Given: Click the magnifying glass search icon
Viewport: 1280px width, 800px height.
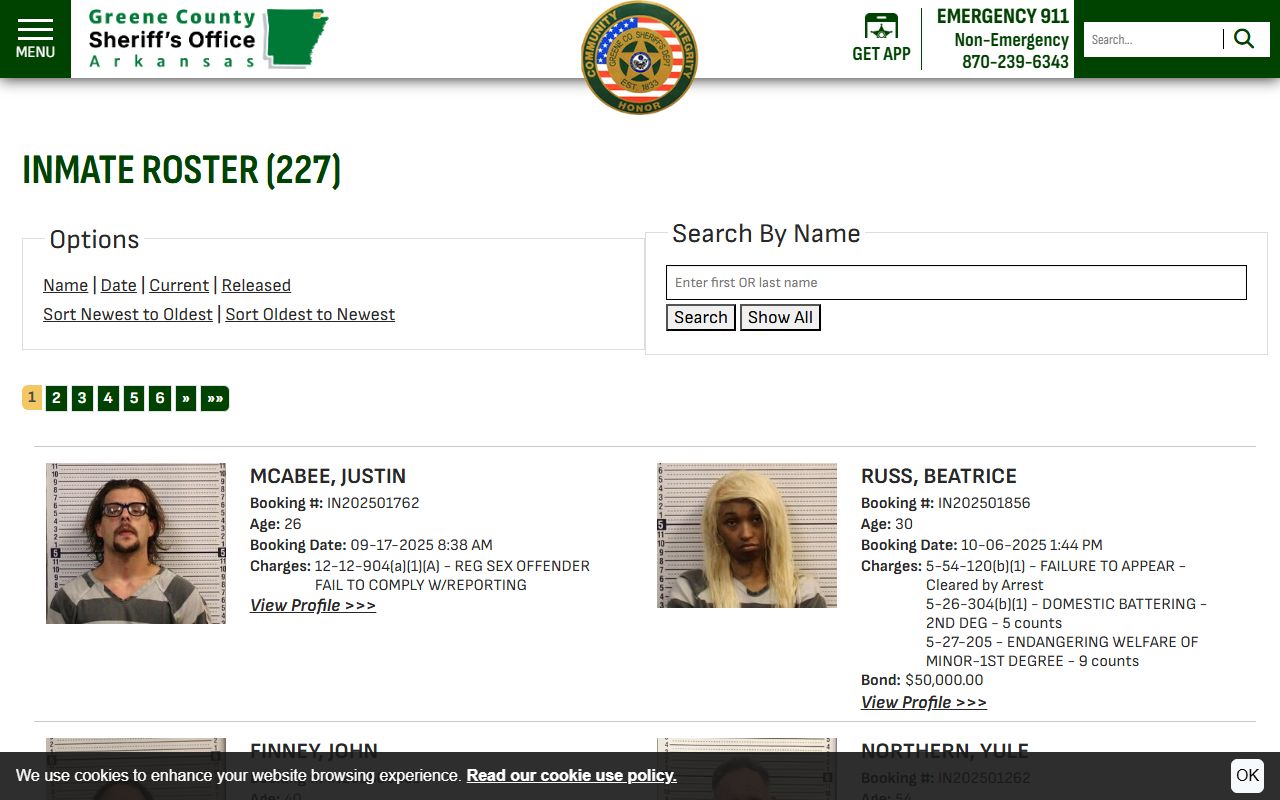Looking at the screenshot, I should click(1244, 39).
